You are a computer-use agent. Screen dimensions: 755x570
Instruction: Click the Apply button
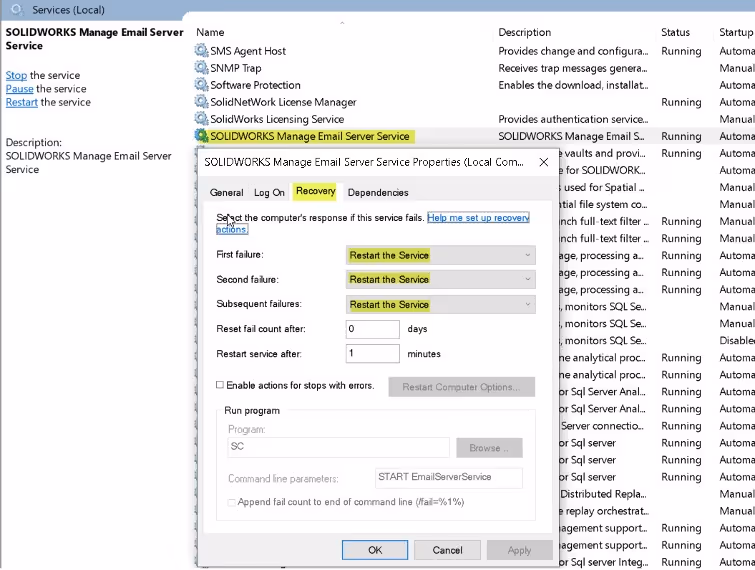(520, 550)
